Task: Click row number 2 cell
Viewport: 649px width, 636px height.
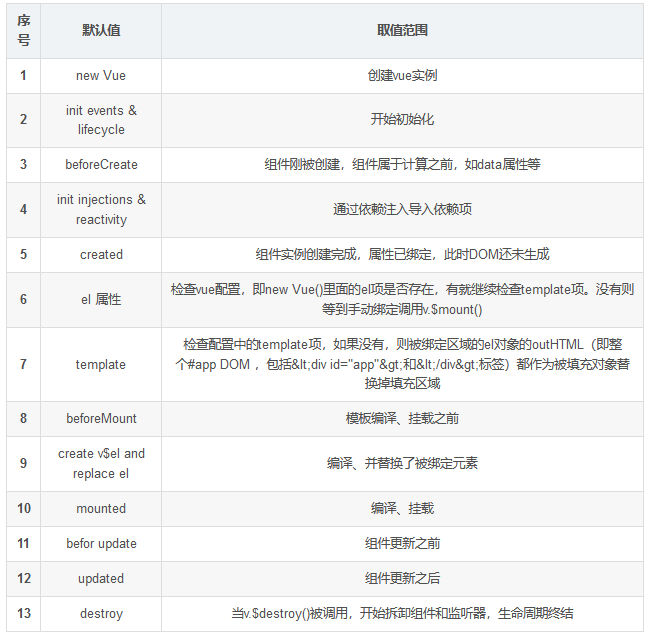Action: (x=24, y=120)
